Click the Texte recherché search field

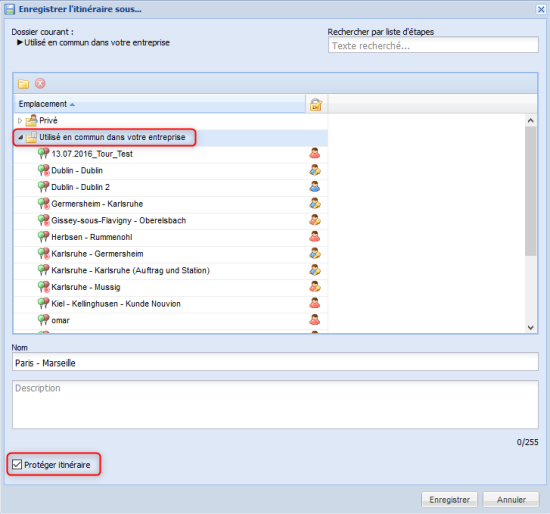coord(433,45)
